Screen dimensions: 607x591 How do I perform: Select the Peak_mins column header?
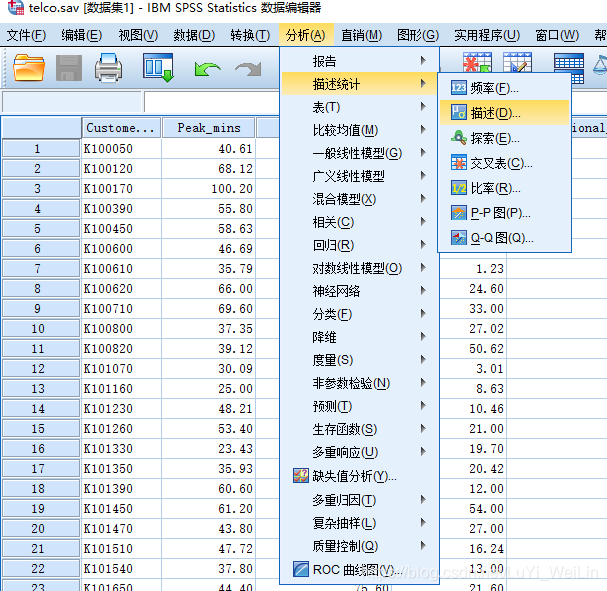click(x=209, y=127)
